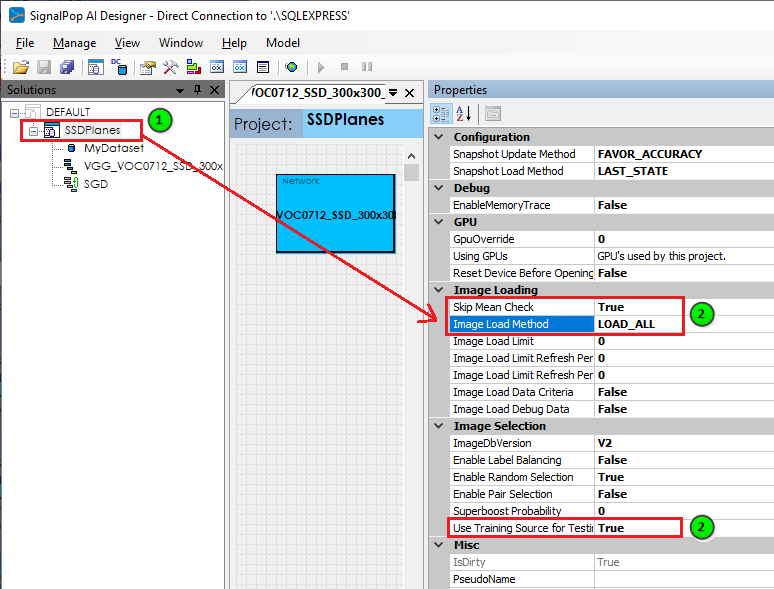The image size is (774, 589).
Task: Select the SGD solver tree item
Action: [x=96, y=184]
